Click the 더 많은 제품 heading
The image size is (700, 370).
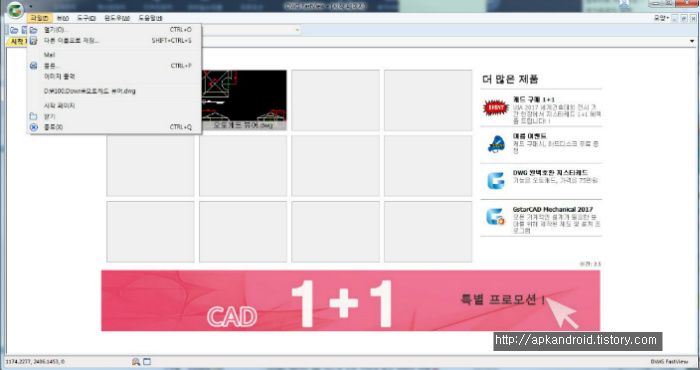(x=510, y=79)
